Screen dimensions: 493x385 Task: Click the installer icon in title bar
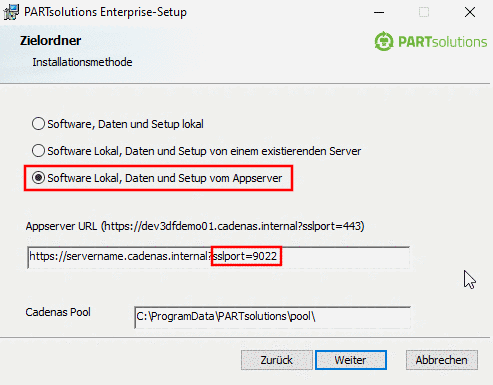click(11, 12)
